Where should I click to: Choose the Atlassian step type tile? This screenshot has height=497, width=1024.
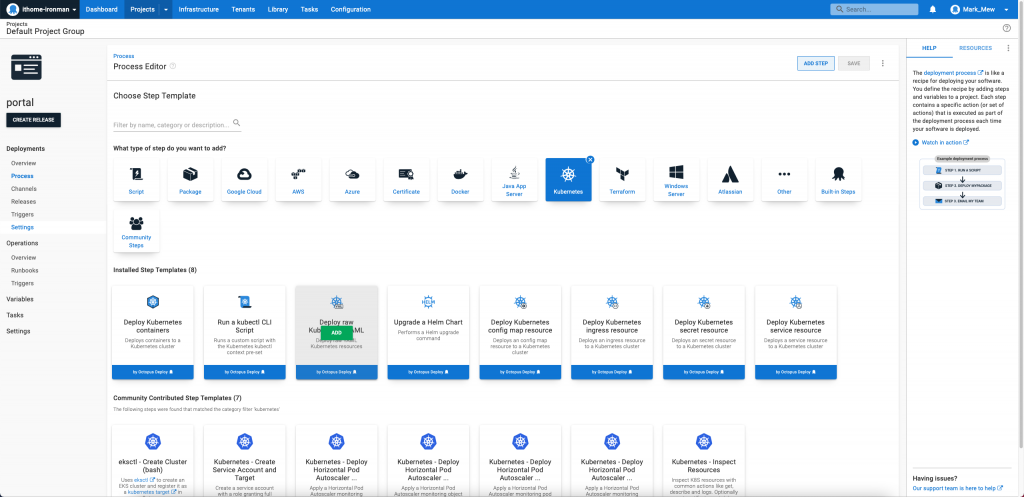tap(730, 180)
